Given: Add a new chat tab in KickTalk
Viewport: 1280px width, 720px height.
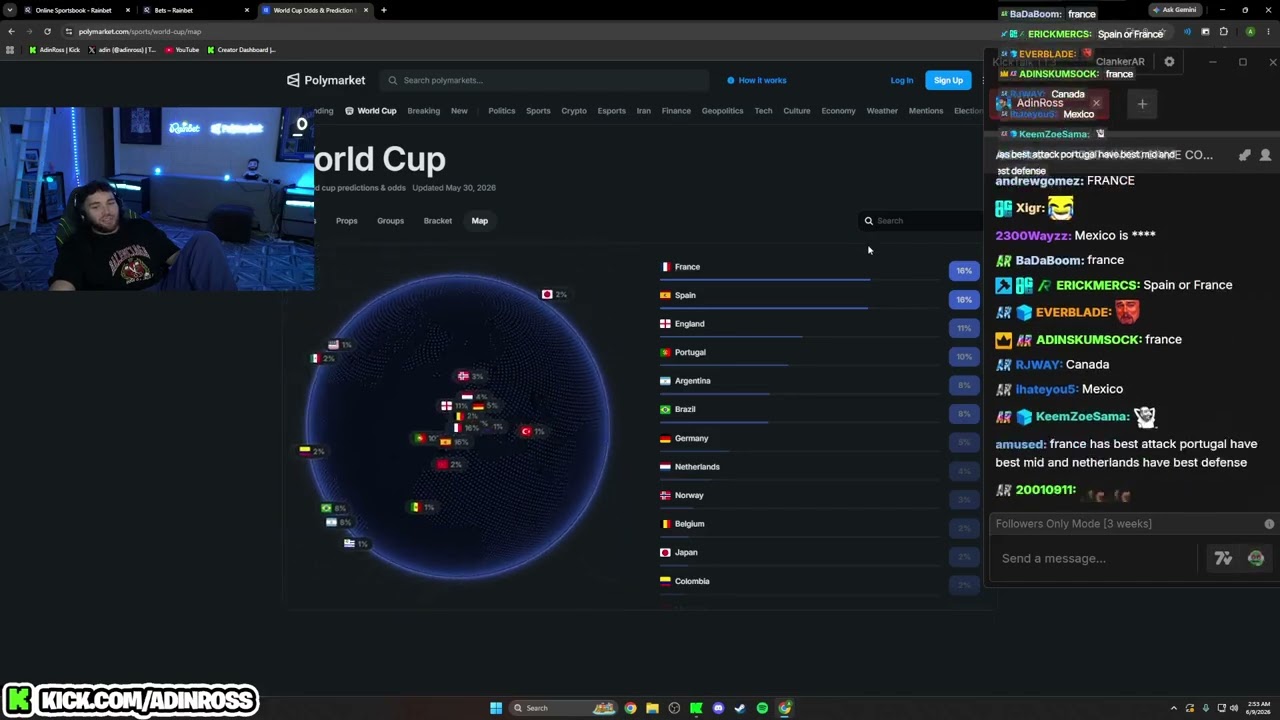Looking at the screenshot, I should coord(1142,104).
